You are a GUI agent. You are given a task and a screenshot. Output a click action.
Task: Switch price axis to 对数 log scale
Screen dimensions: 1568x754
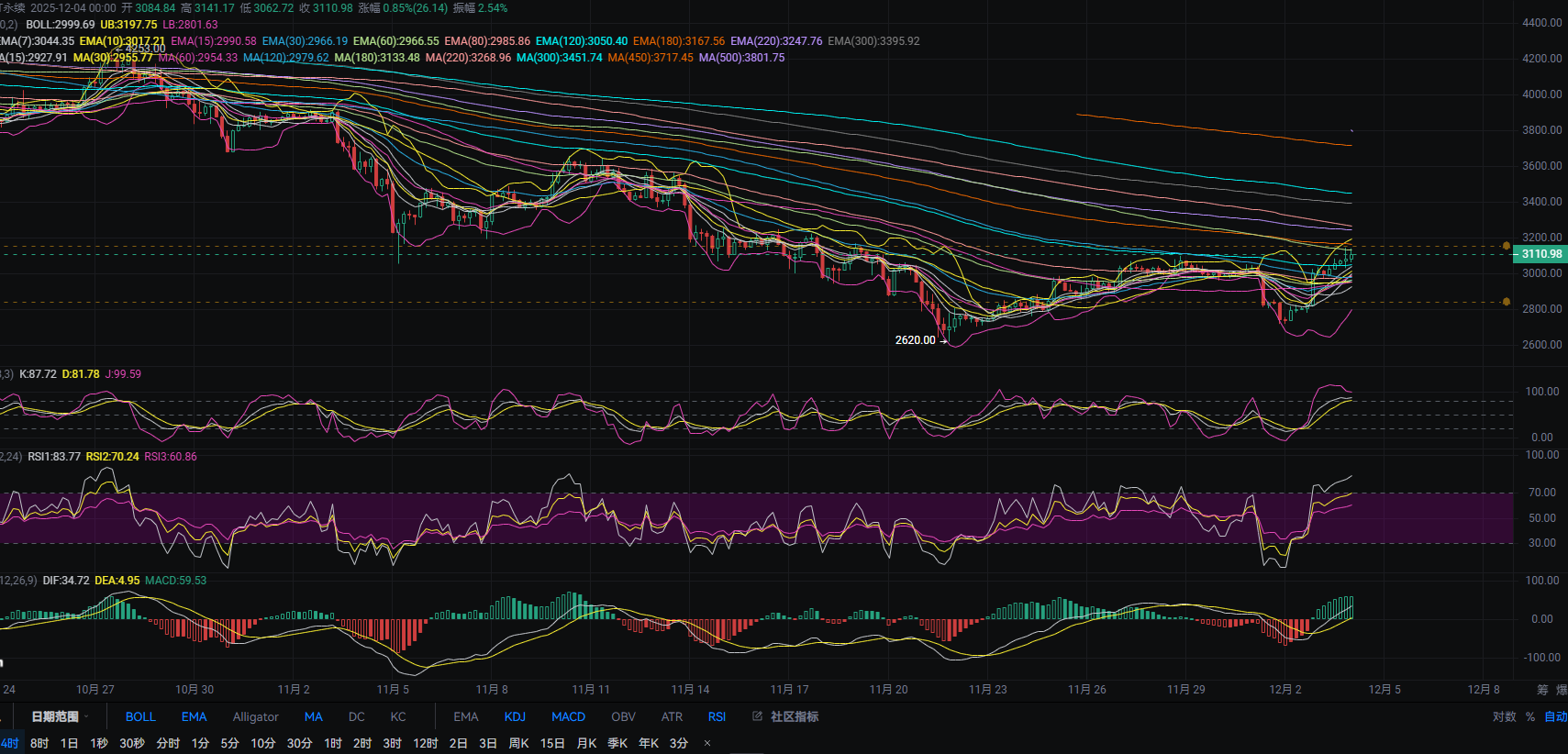coord(1504,716)
